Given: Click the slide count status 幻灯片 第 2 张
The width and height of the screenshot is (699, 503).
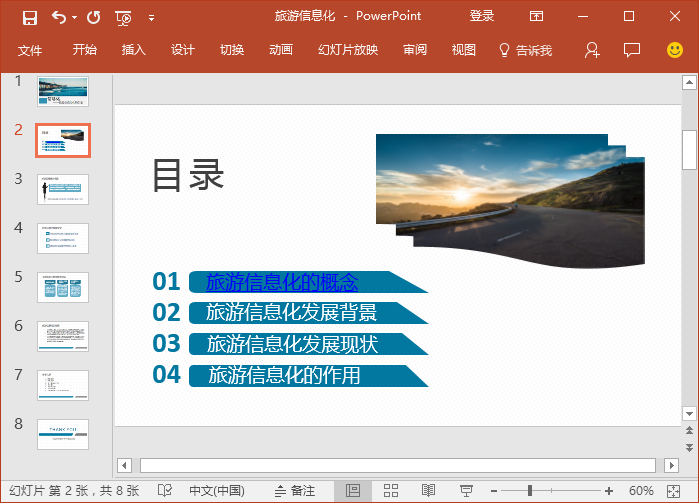Looking at the screenshot, I should (74, 491).
